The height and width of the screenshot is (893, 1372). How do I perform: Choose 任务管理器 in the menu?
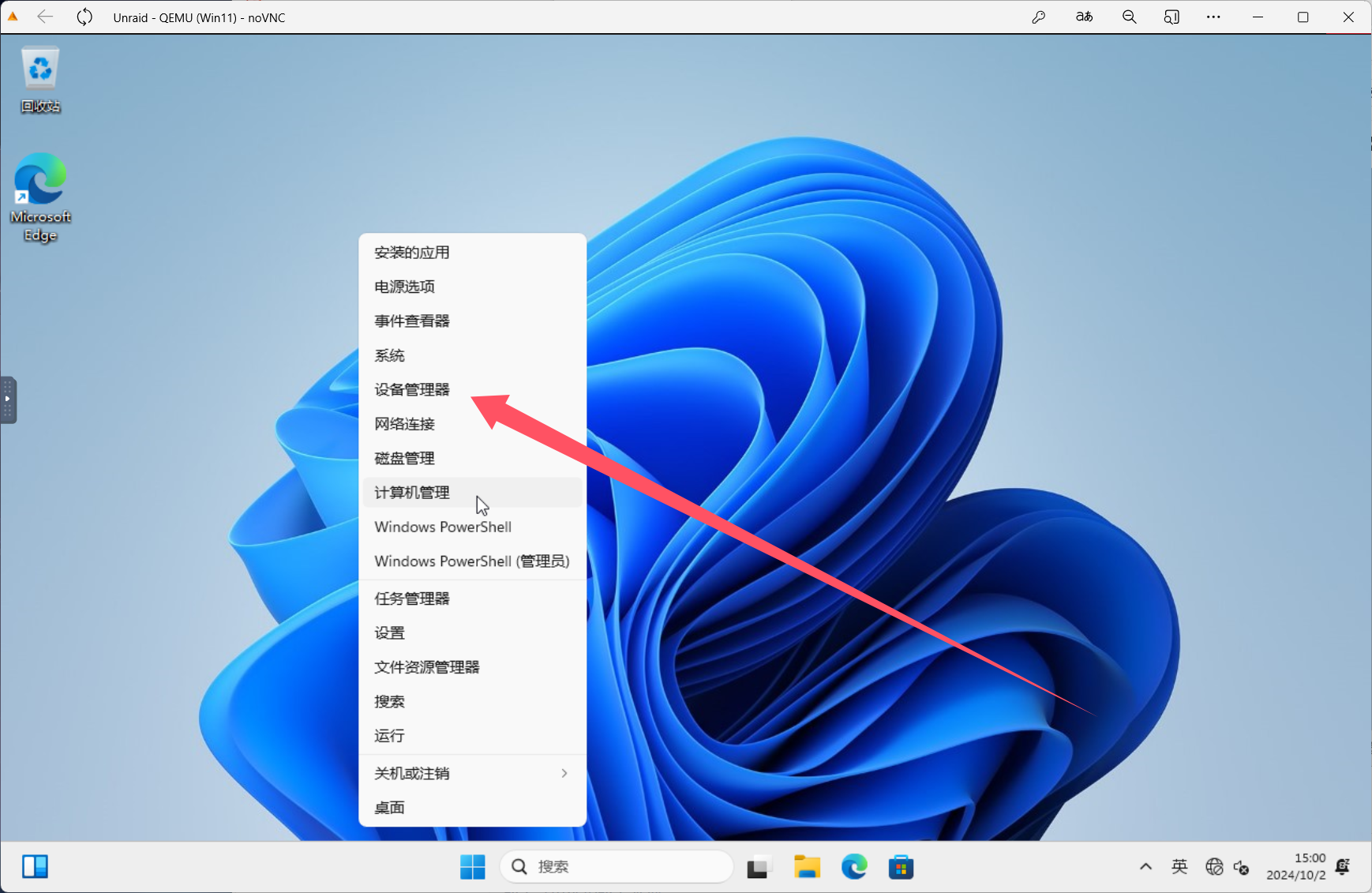click(412, 598)
